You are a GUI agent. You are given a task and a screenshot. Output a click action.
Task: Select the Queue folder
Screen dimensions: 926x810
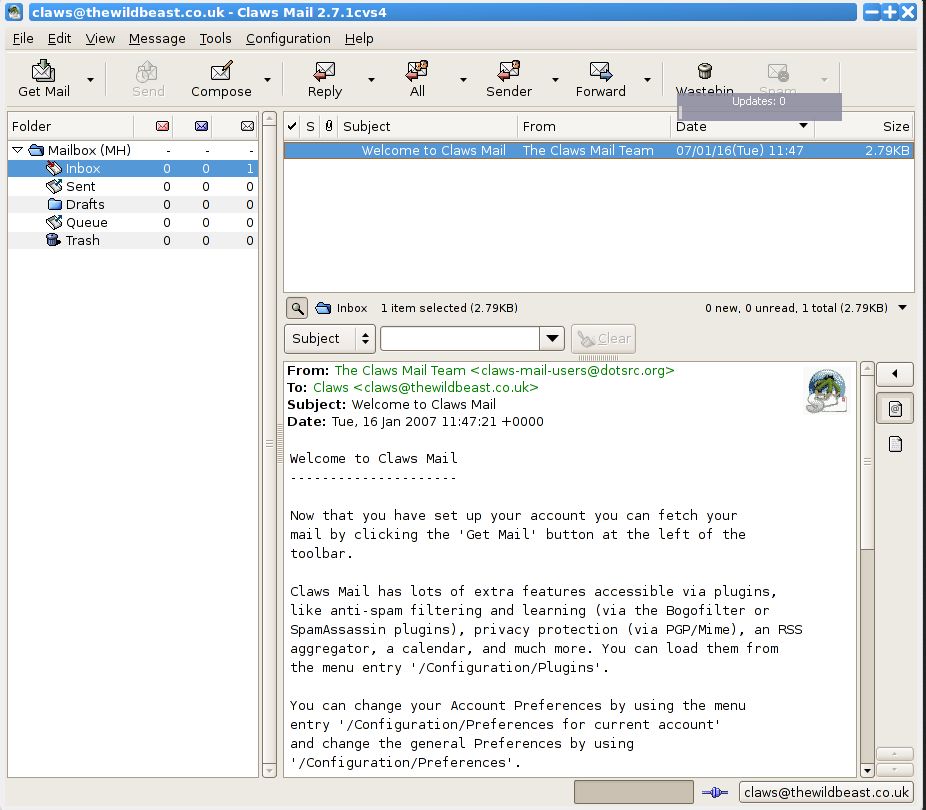pos(133,223)
